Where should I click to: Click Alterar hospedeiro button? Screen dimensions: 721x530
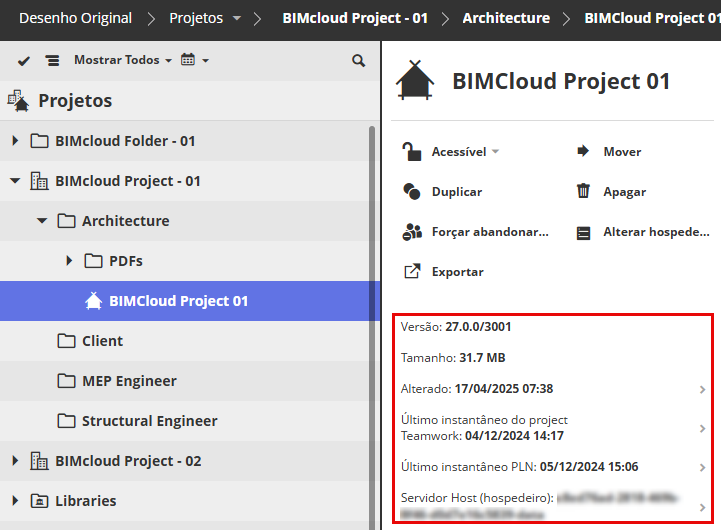[645, 232]
